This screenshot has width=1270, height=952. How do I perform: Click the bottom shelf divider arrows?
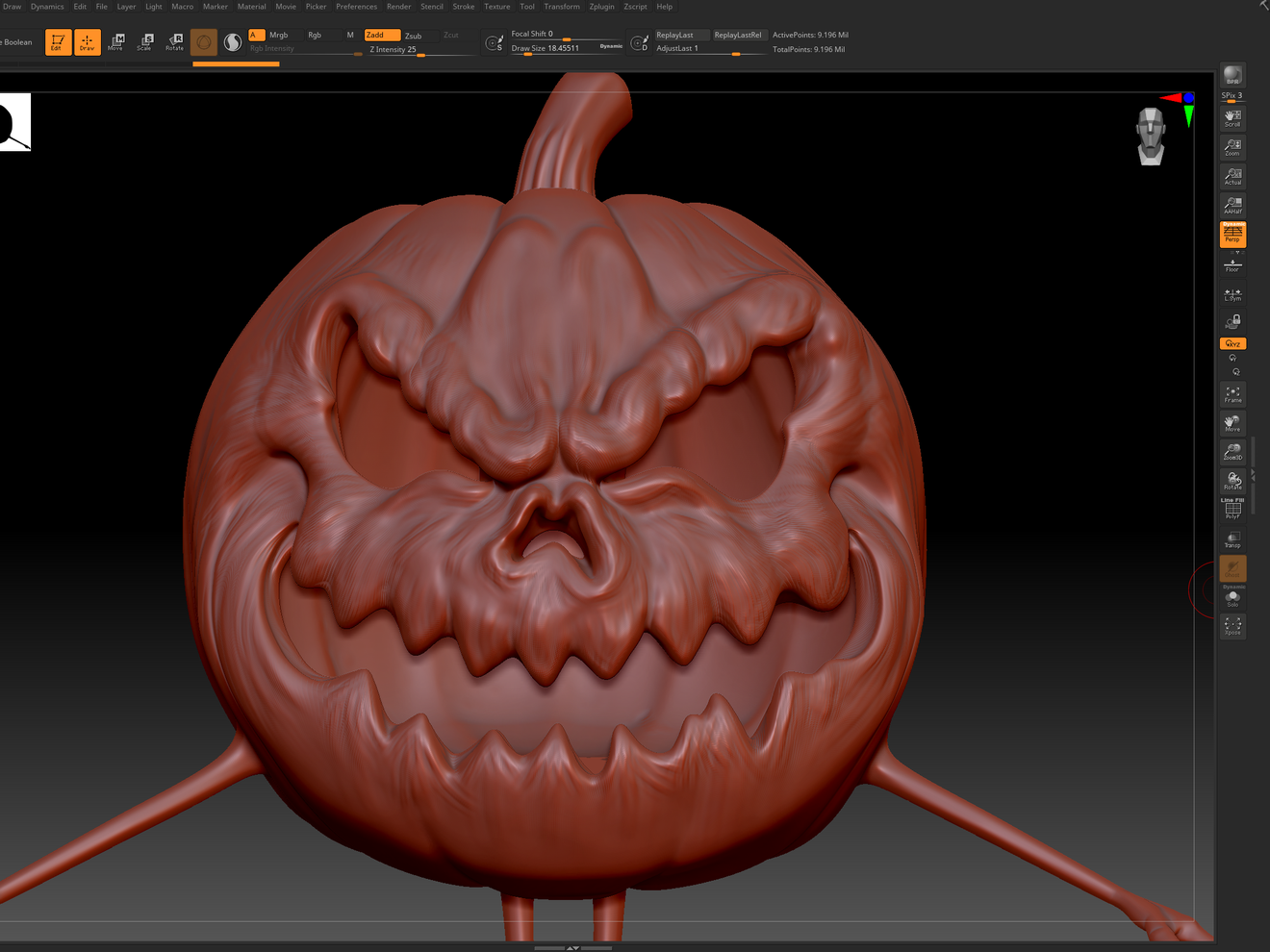point(572,948)
